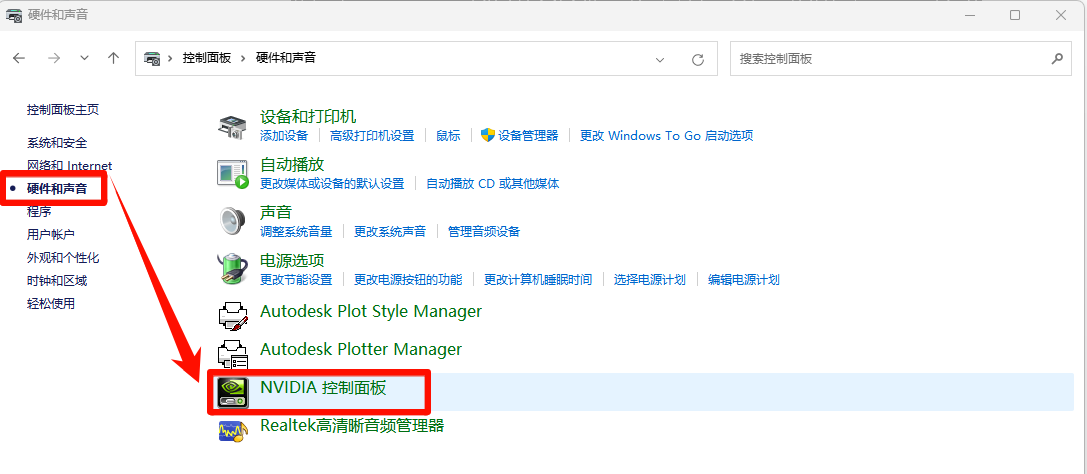Click 更改媒体或设备的默认设置 link
Screen dimensions: 1087x474
click(x=332, y=184)
